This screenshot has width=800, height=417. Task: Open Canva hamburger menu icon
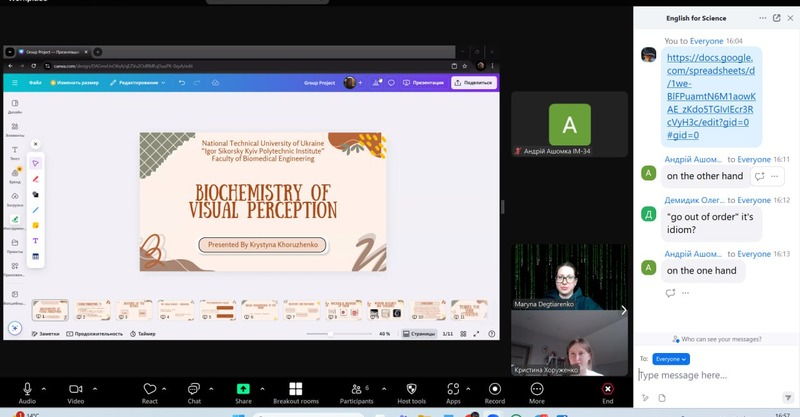15,83
